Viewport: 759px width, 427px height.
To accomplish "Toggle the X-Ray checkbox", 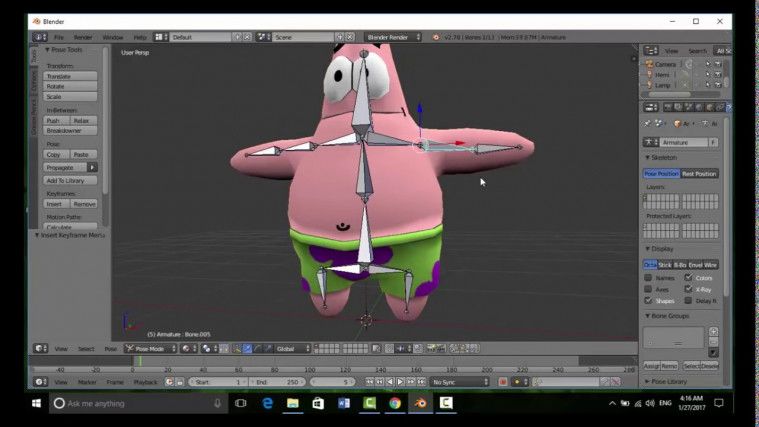I will (x=688, y=289).
